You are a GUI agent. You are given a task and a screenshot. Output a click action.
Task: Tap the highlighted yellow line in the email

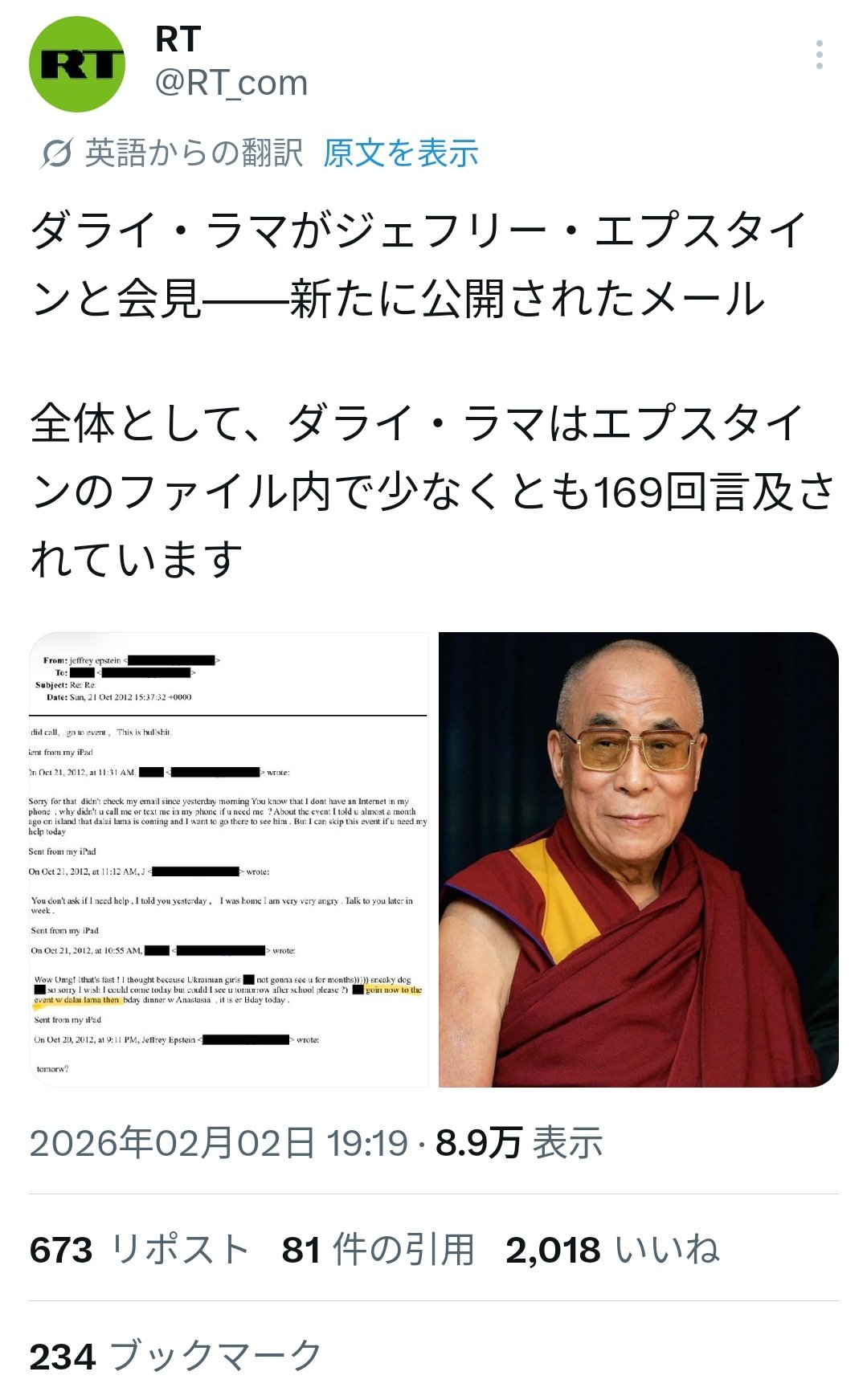(227, 995)
